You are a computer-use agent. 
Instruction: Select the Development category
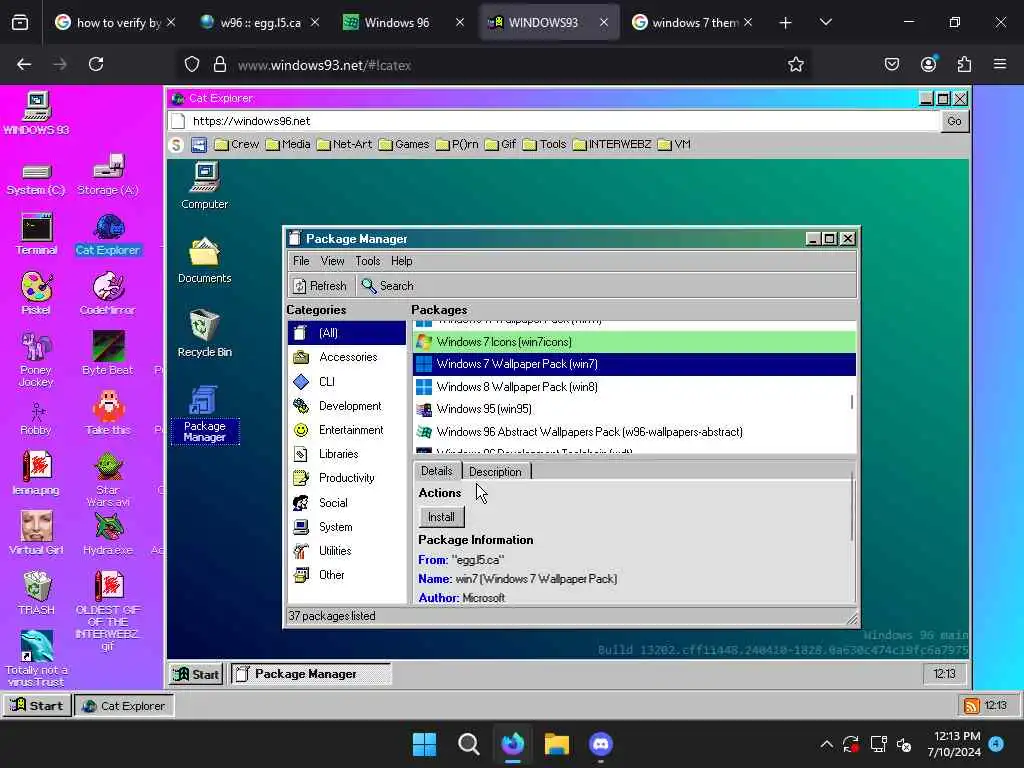(347, 406)
